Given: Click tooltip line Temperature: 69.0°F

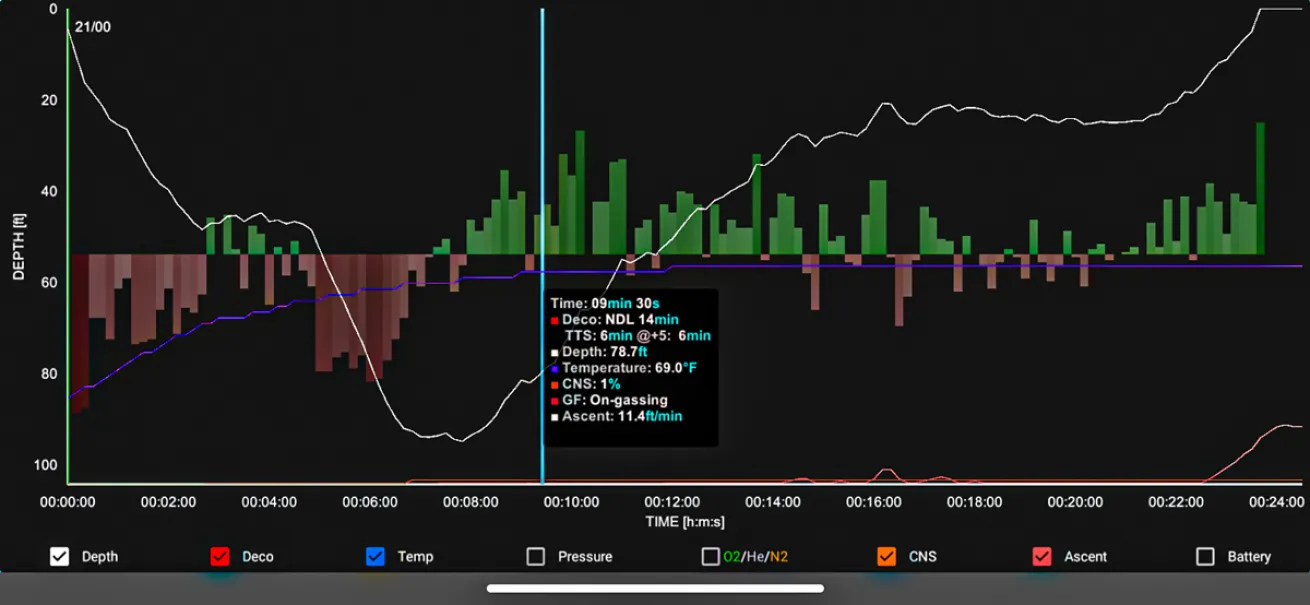Looking at the screenshot, I should pyautogui.click(x=623, y=368).
